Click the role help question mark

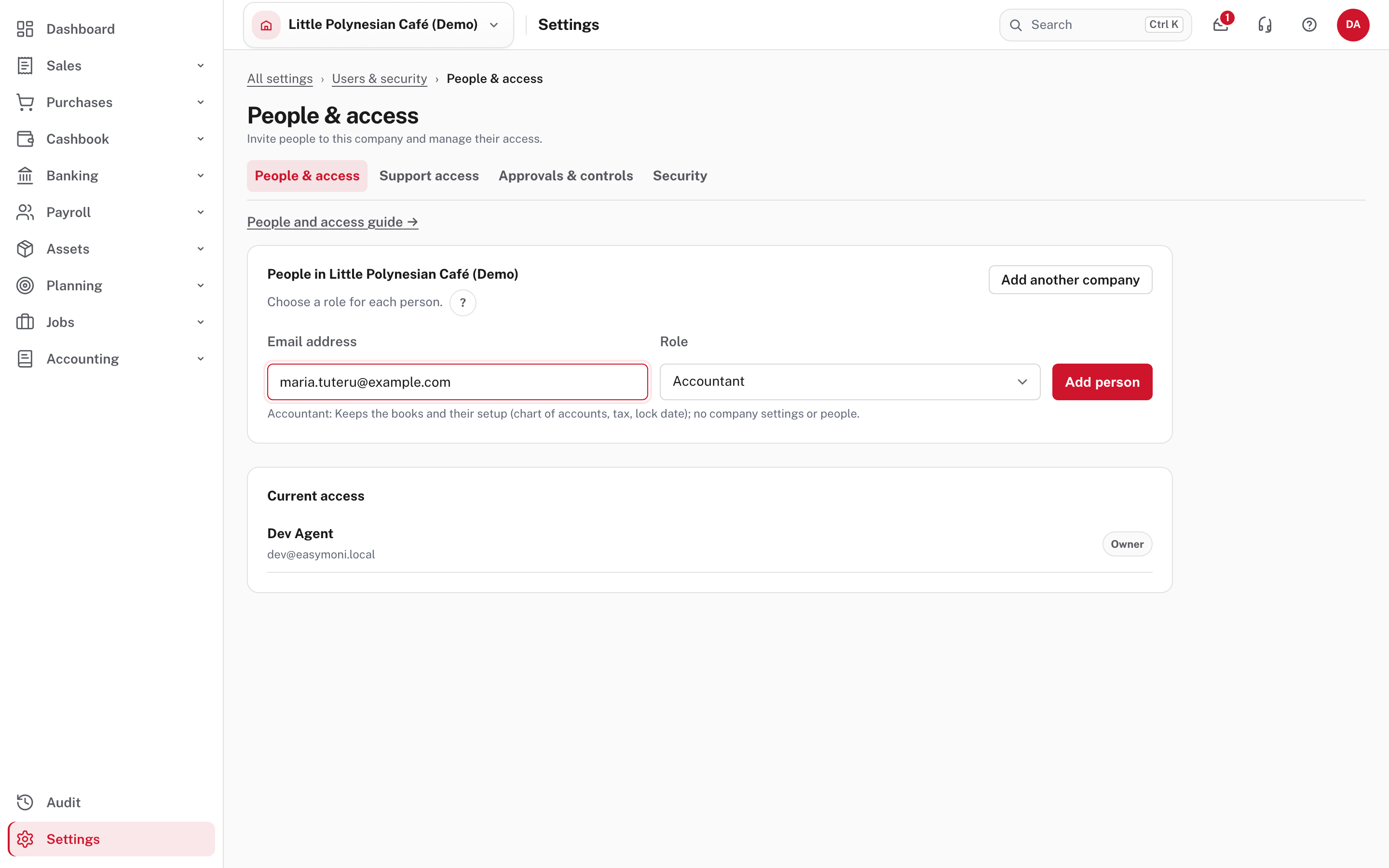(463, 302)
